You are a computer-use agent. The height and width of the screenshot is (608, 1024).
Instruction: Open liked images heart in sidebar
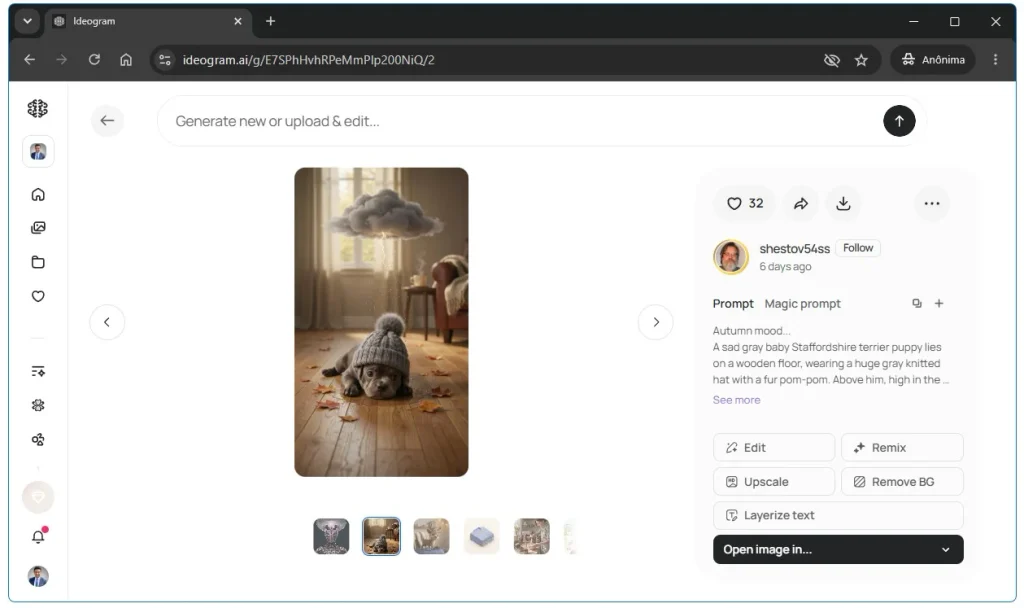pos(38,296)
